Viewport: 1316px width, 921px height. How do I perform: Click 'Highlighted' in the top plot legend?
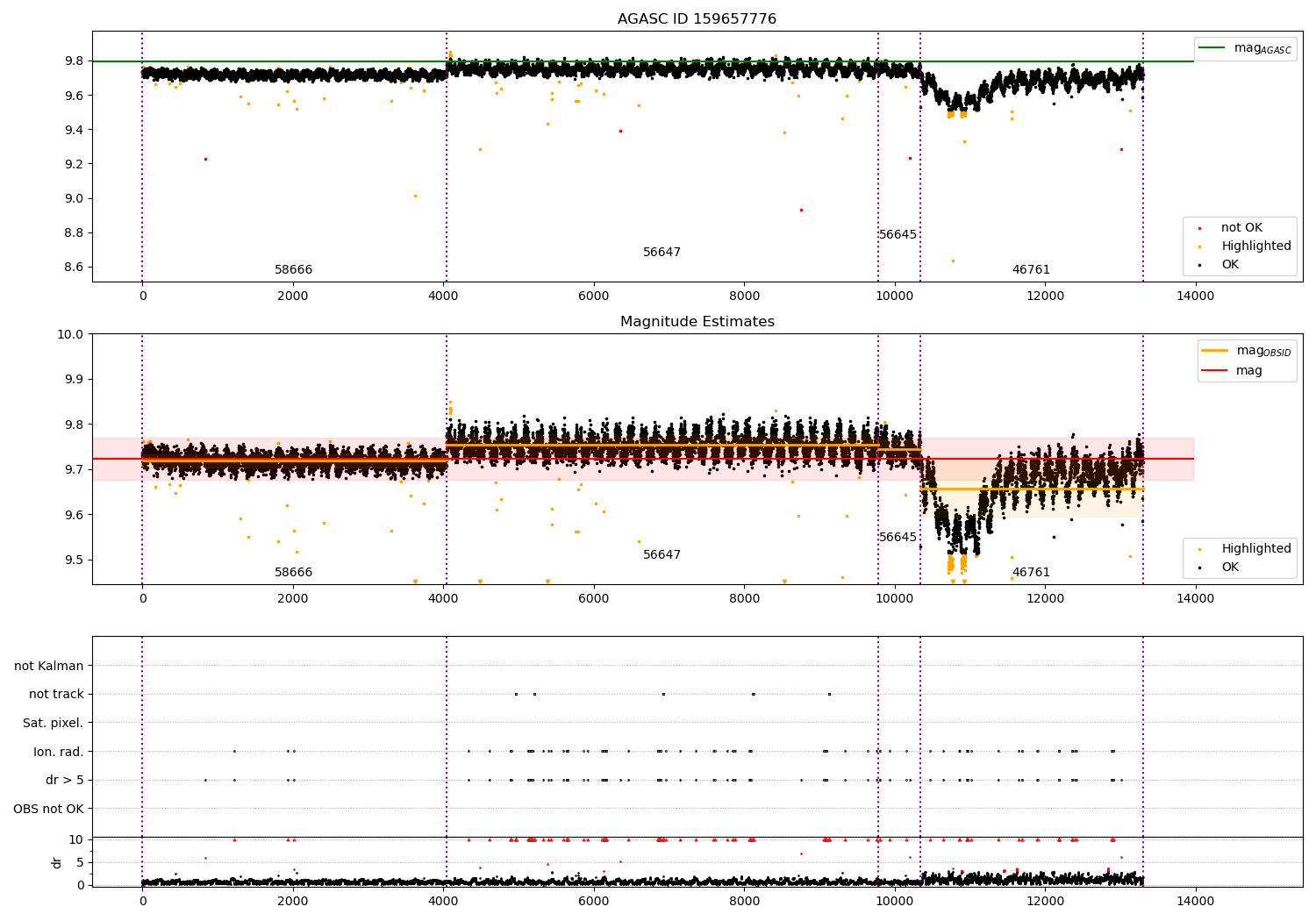pyautogui.click(x=1256, y=246)
